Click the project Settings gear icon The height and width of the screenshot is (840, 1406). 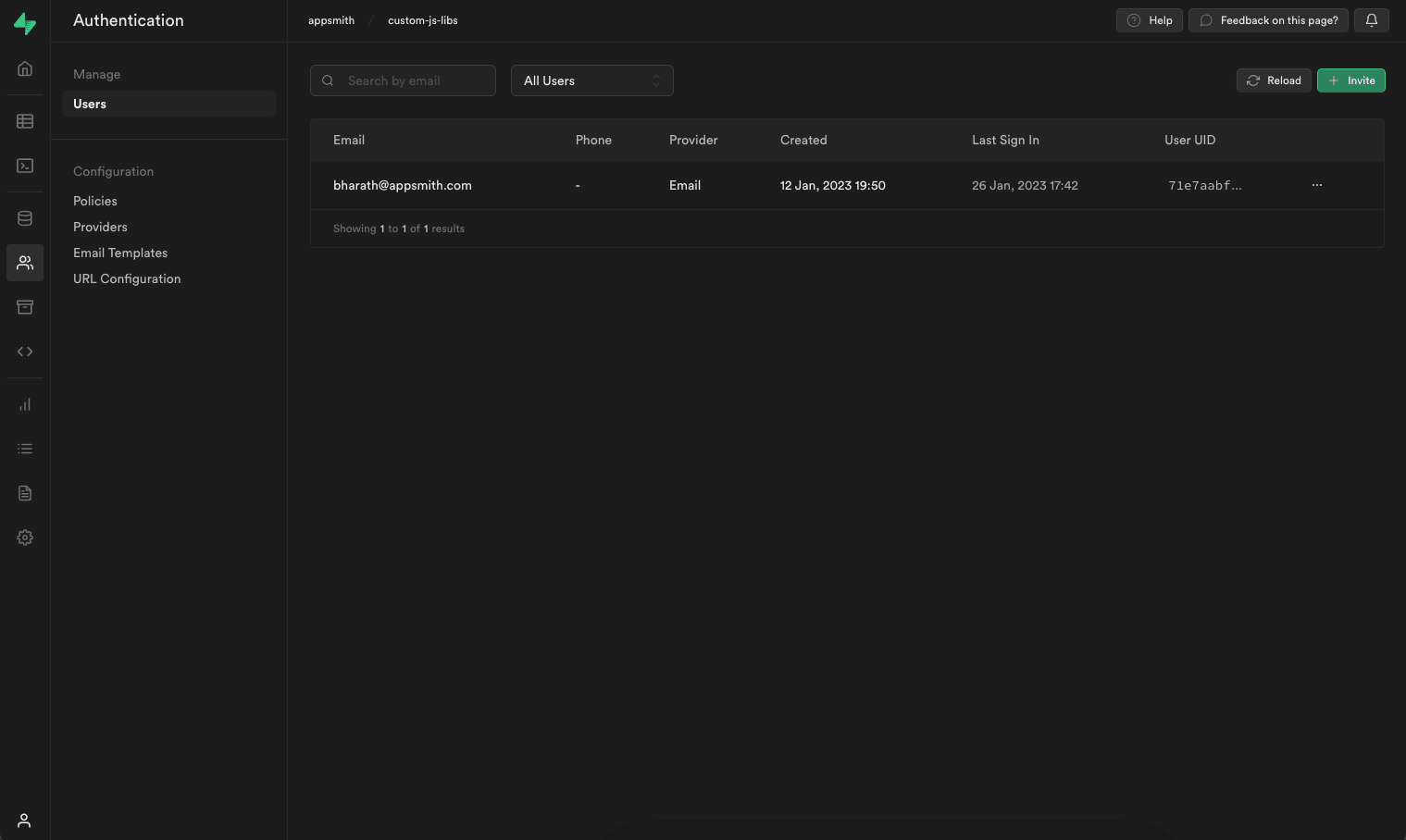point(25,537)
